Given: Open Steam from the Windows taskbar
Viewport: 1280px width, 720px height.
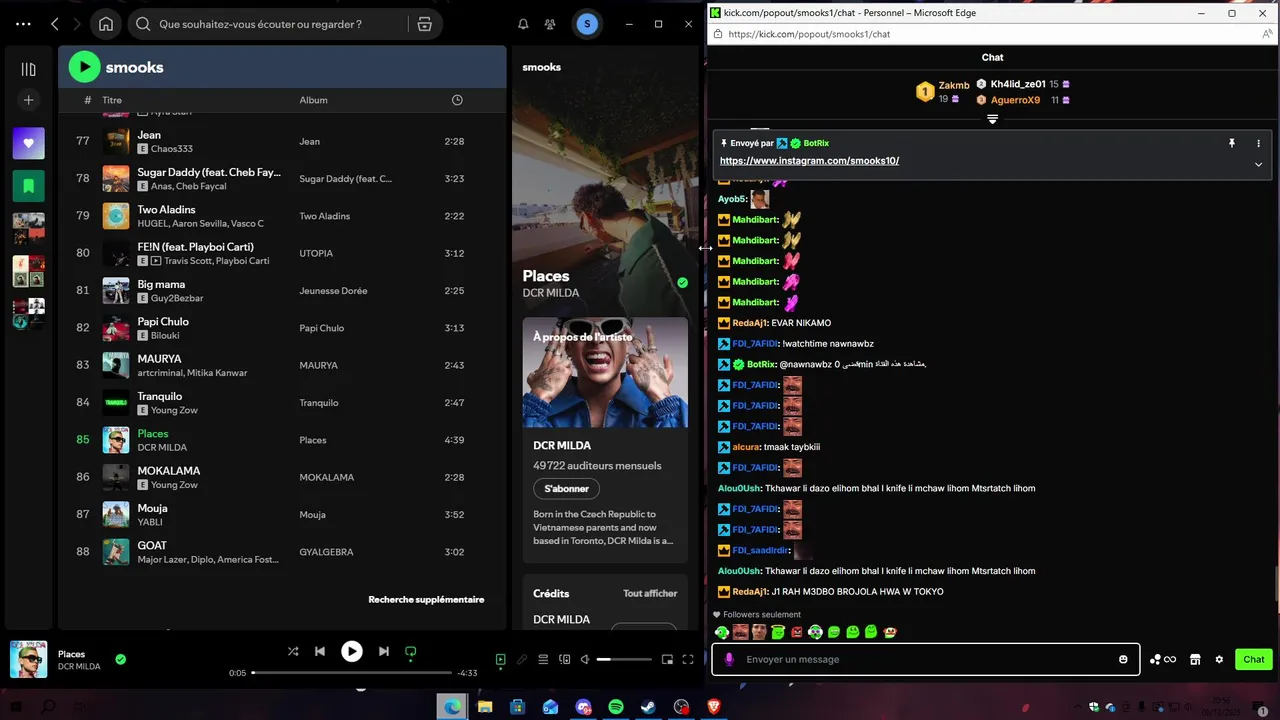Looking at the screenshot, I should tap(648, 707).
